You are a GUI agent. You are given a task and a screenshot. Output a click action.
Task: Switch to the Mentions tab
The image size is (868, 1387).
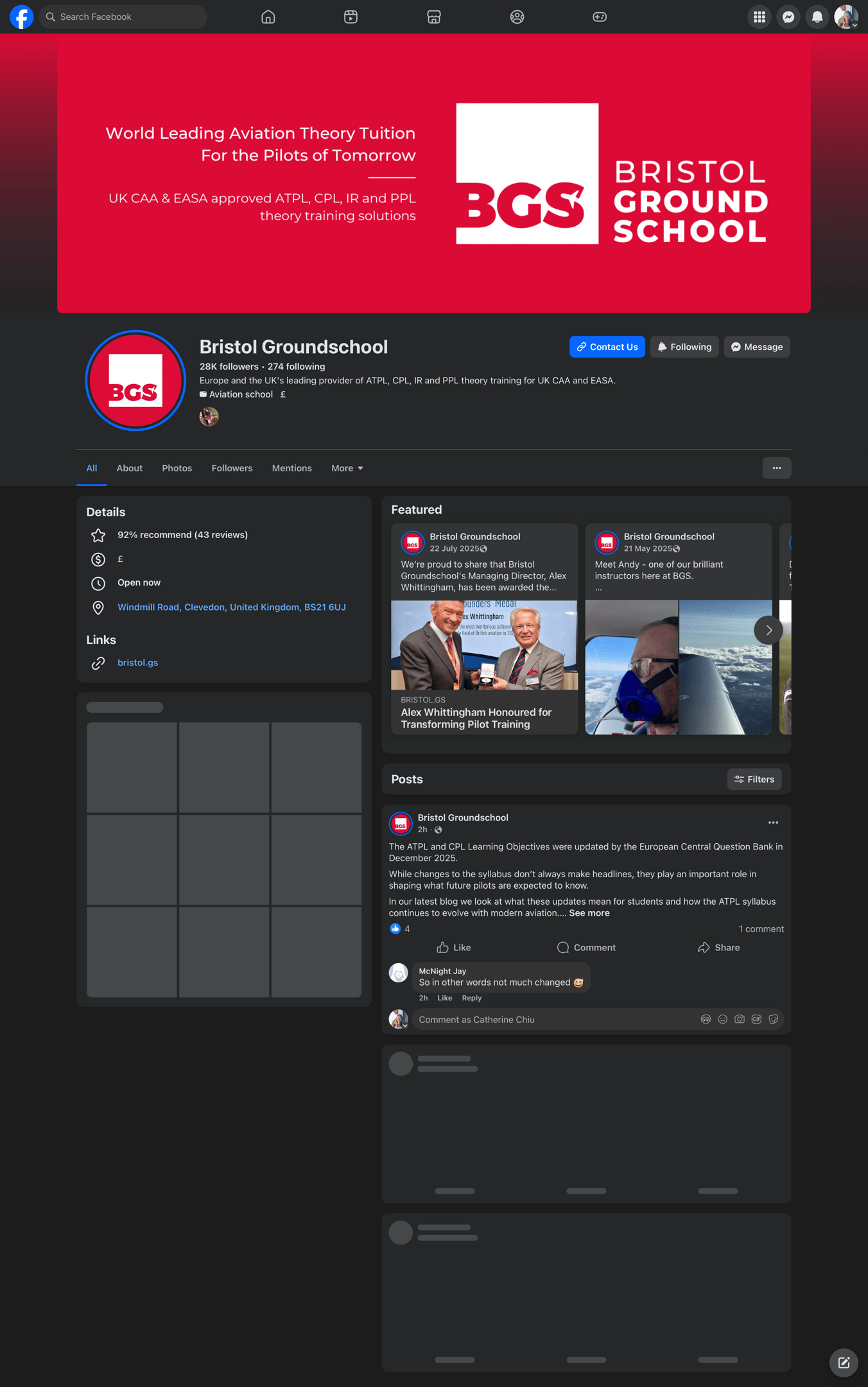[x=292, y=468]
